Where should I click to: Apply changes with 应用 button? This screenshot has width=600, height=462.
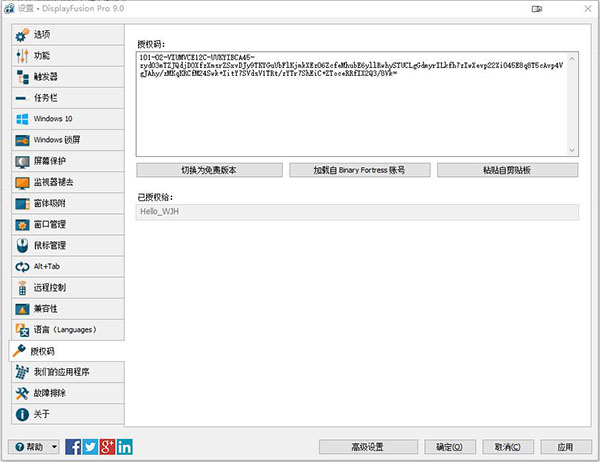tap(566, 447)
